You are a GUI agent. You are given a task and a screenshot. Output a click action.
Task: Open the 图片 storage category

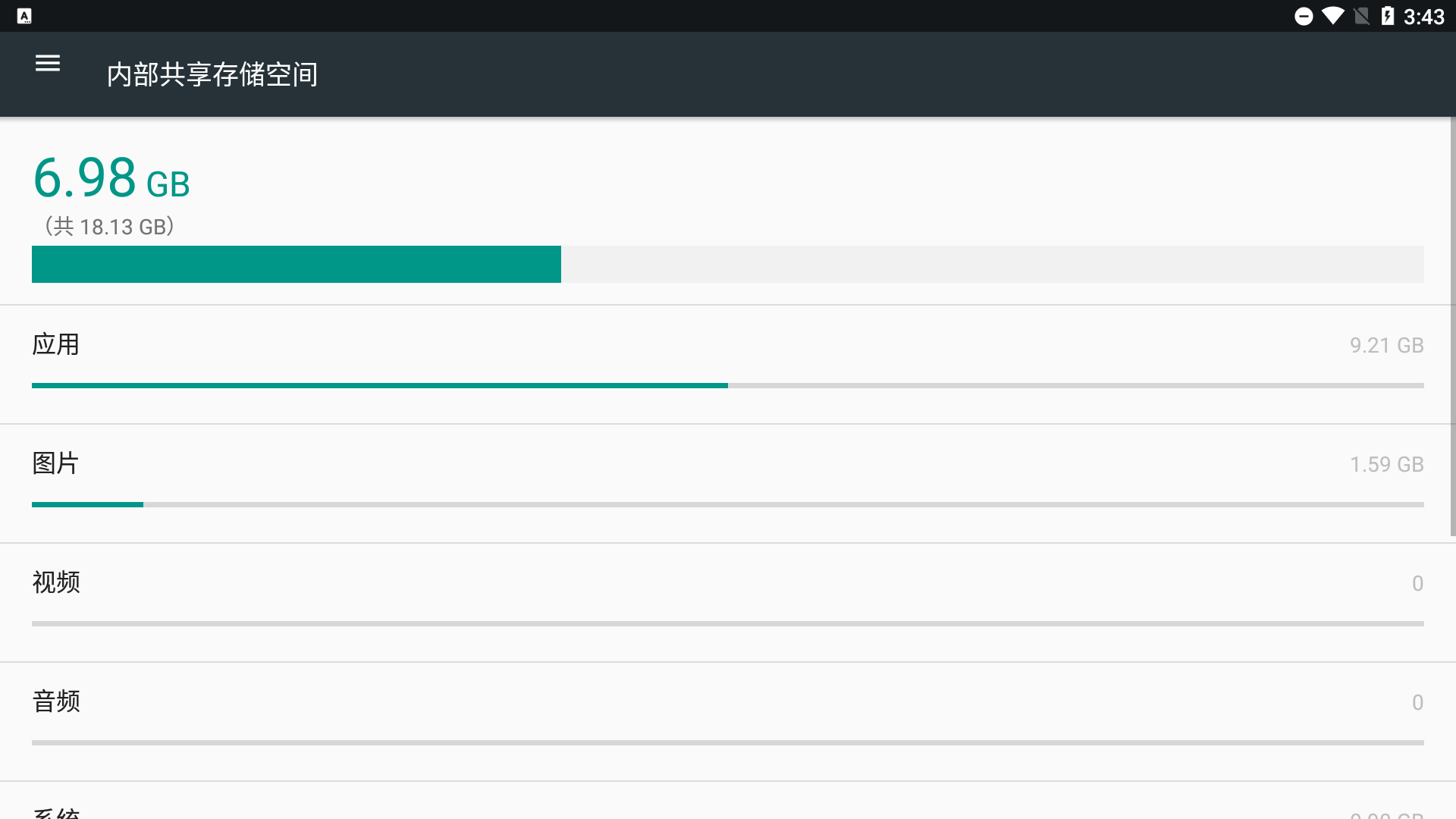[x=56, y=463]
